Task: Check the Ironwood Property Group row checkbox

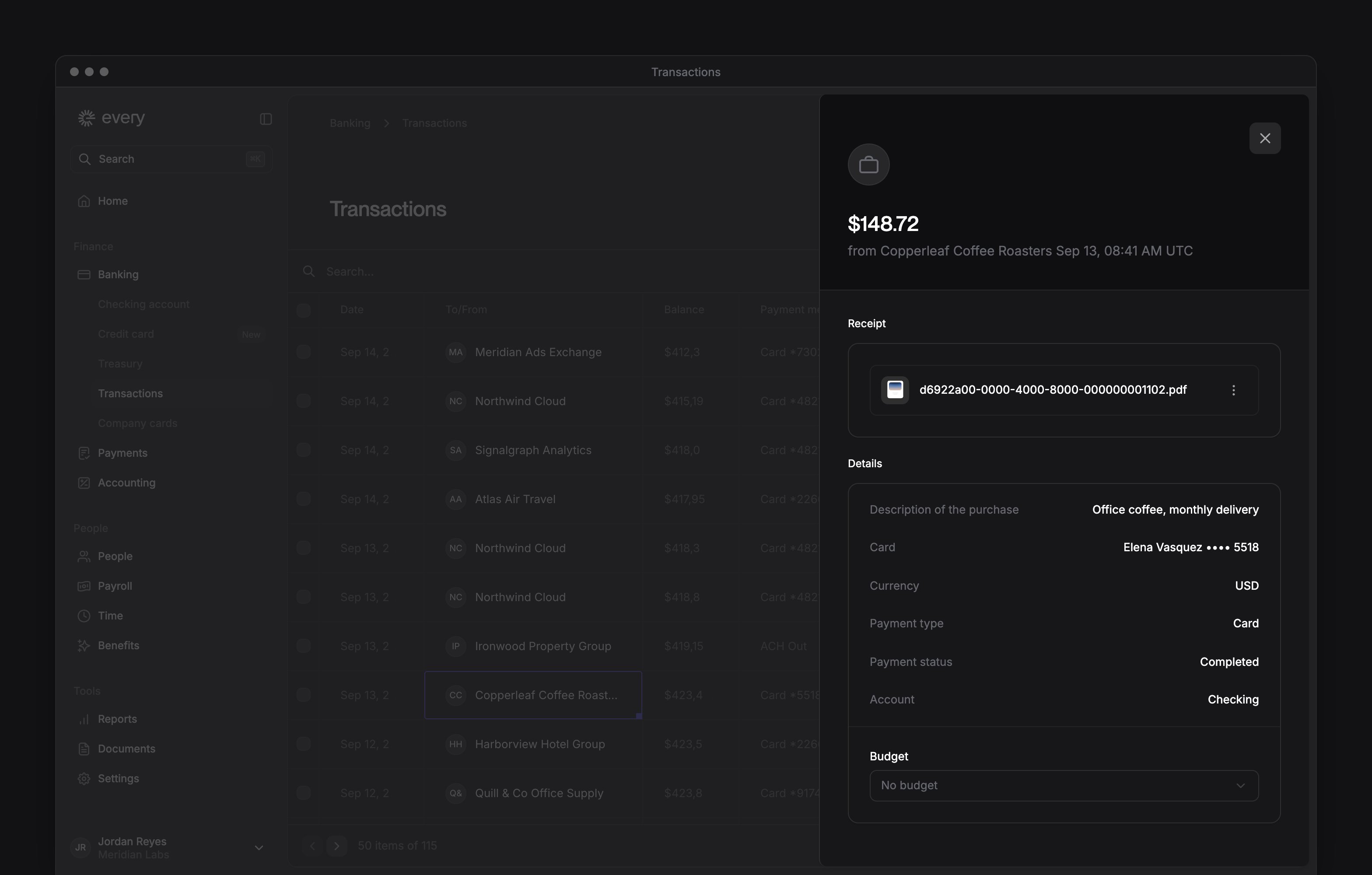Action: tap(304, 646)
